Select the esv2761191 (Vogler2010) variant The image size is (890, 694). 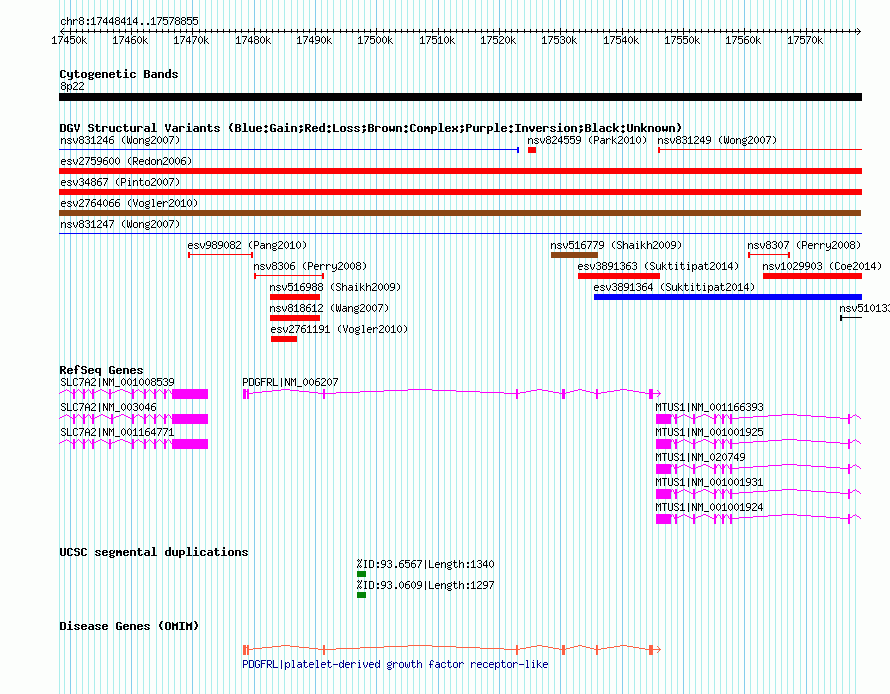pyautogui.click(x=283, y=339)
